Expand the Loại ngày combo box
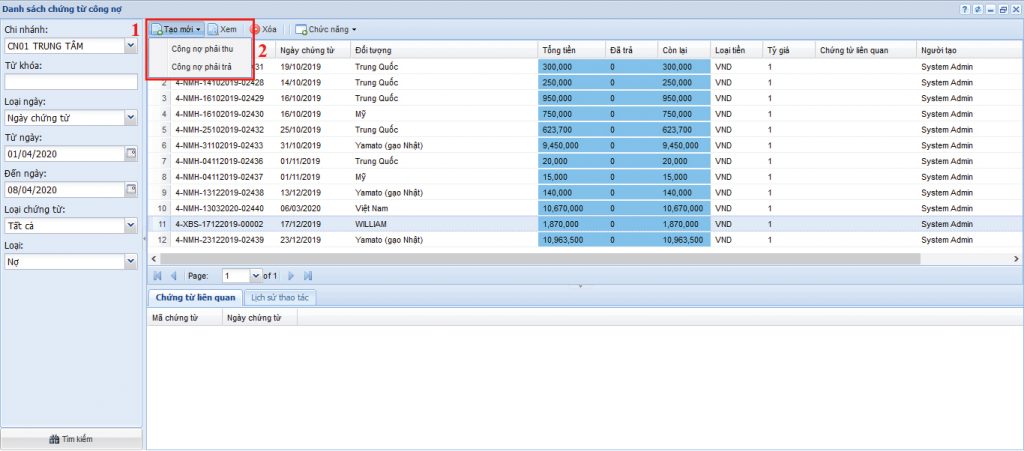The width and height of the screenshot is (1024, 451). point(131,117)
